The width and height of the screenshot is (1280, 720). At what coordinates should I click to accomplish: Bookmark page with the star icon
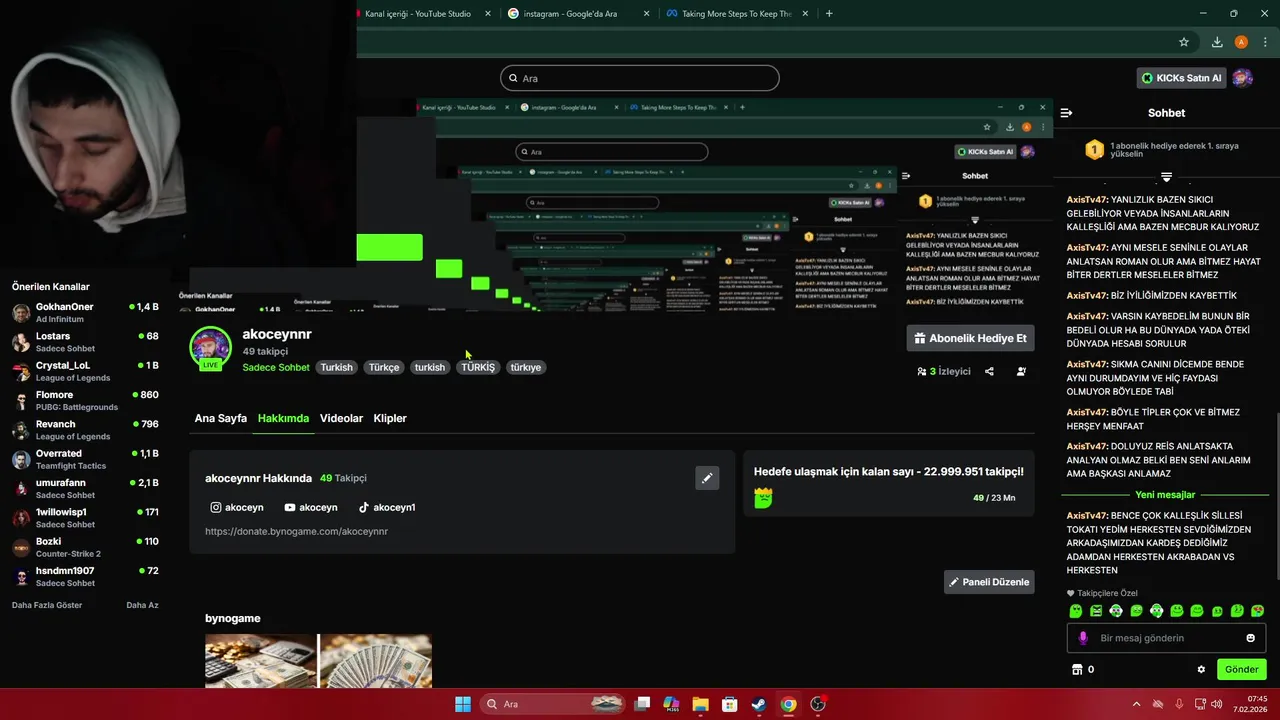click(x=1184, y=42)
